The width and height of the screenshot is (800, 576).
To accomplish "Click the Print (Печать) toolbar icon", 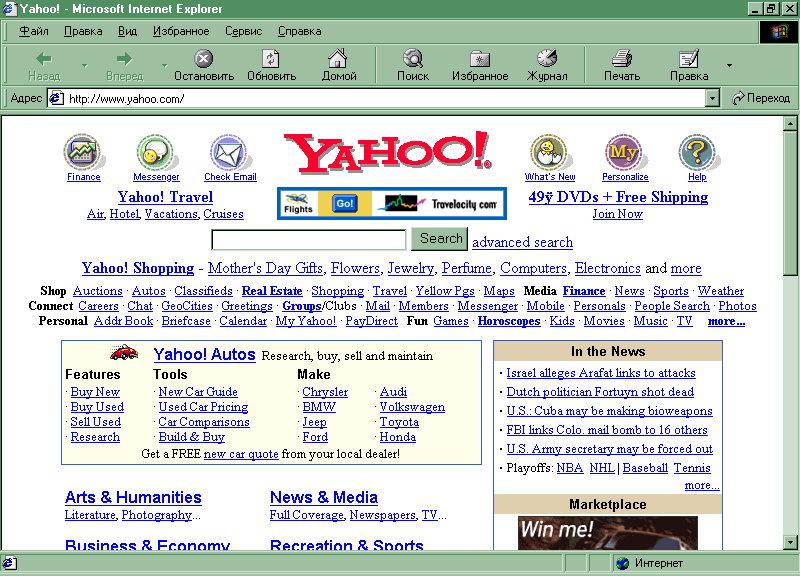I will pyautogui.click(x=622, y=59).
